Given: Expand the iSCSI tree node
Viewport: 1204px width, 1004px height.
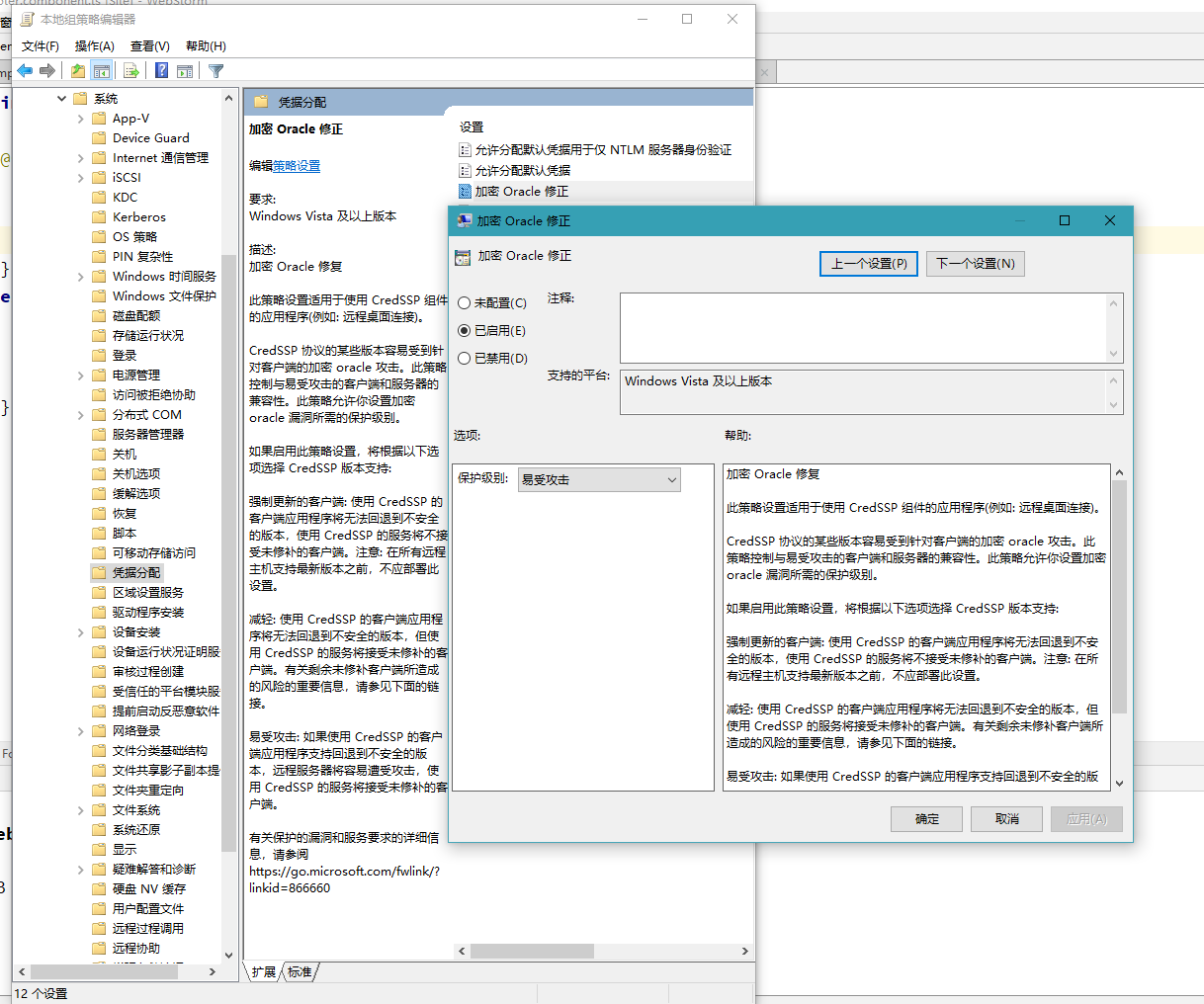Looking at the screenshot, I should [81, 178].
